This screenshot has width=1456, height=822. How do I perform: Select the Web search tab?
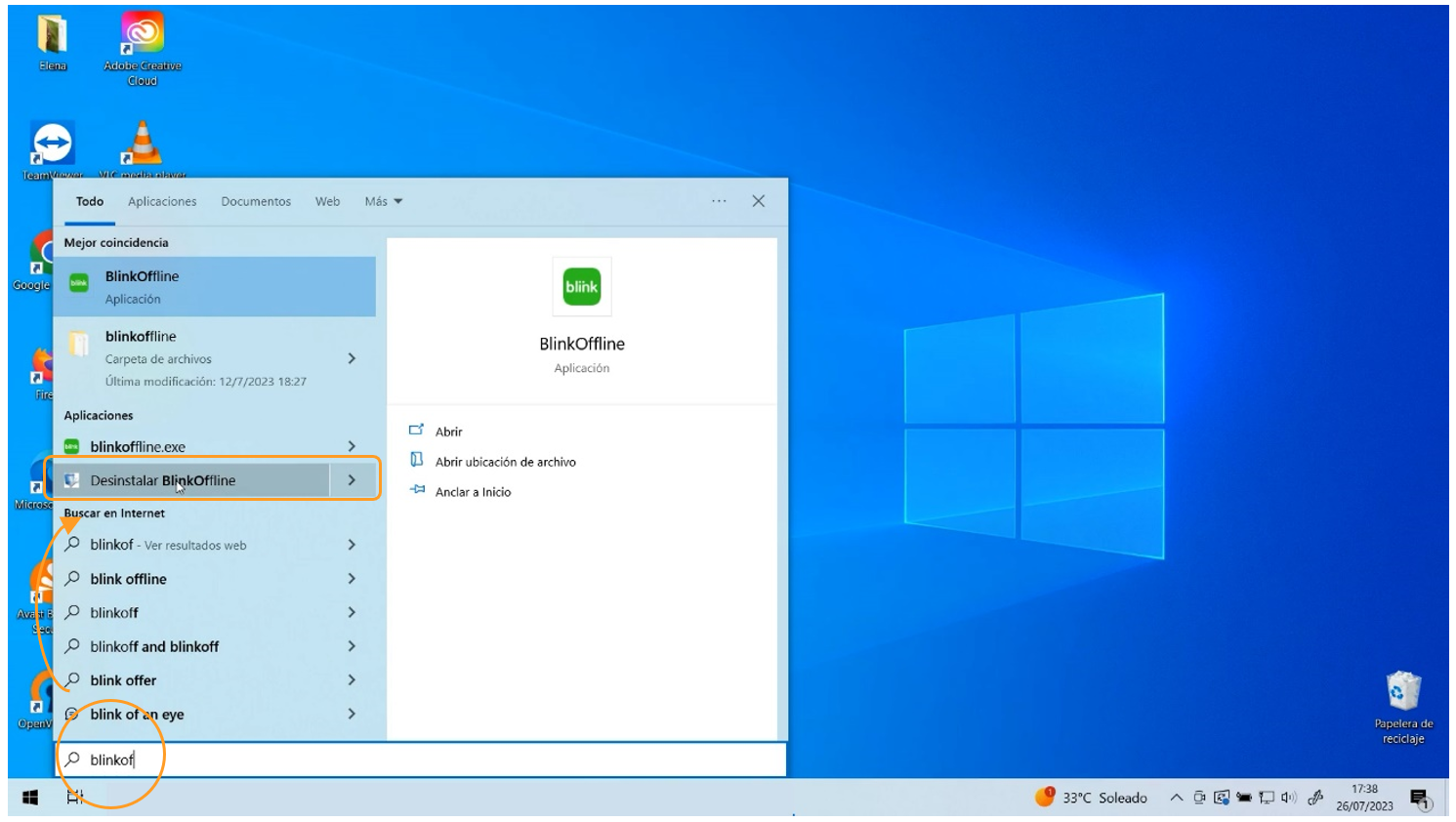327,202
